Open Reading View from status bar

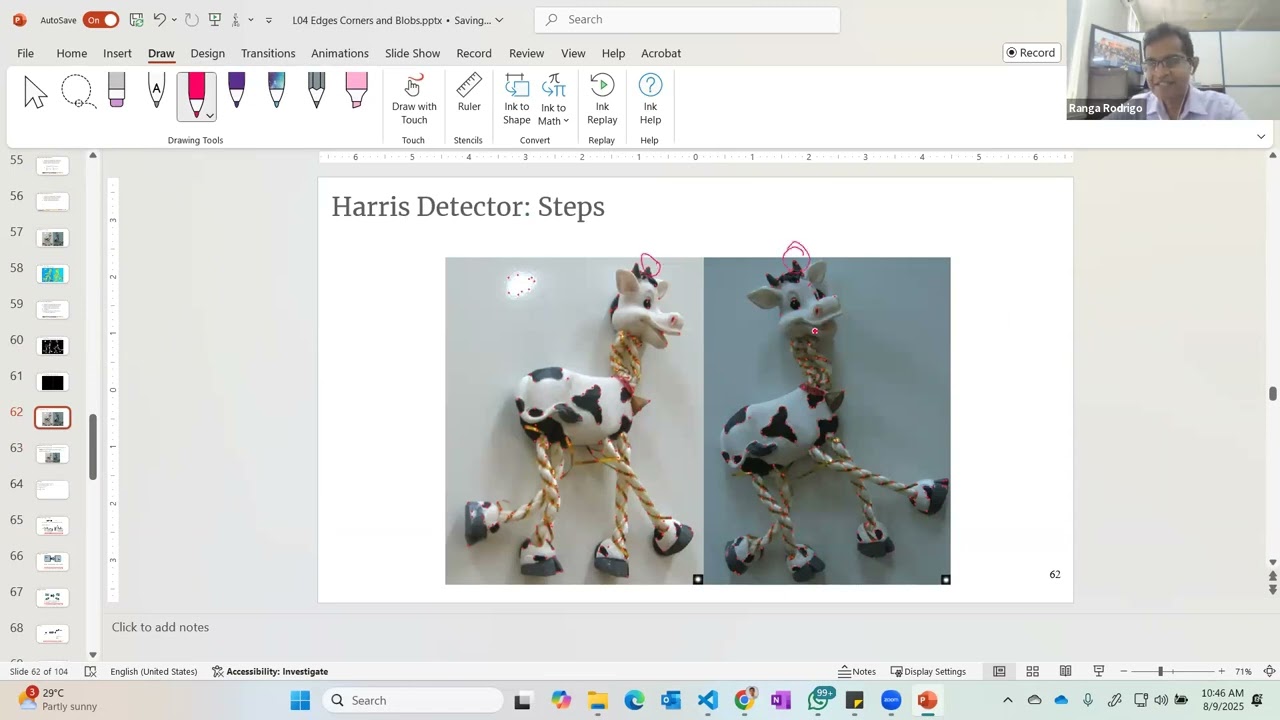coord(1065,671)
